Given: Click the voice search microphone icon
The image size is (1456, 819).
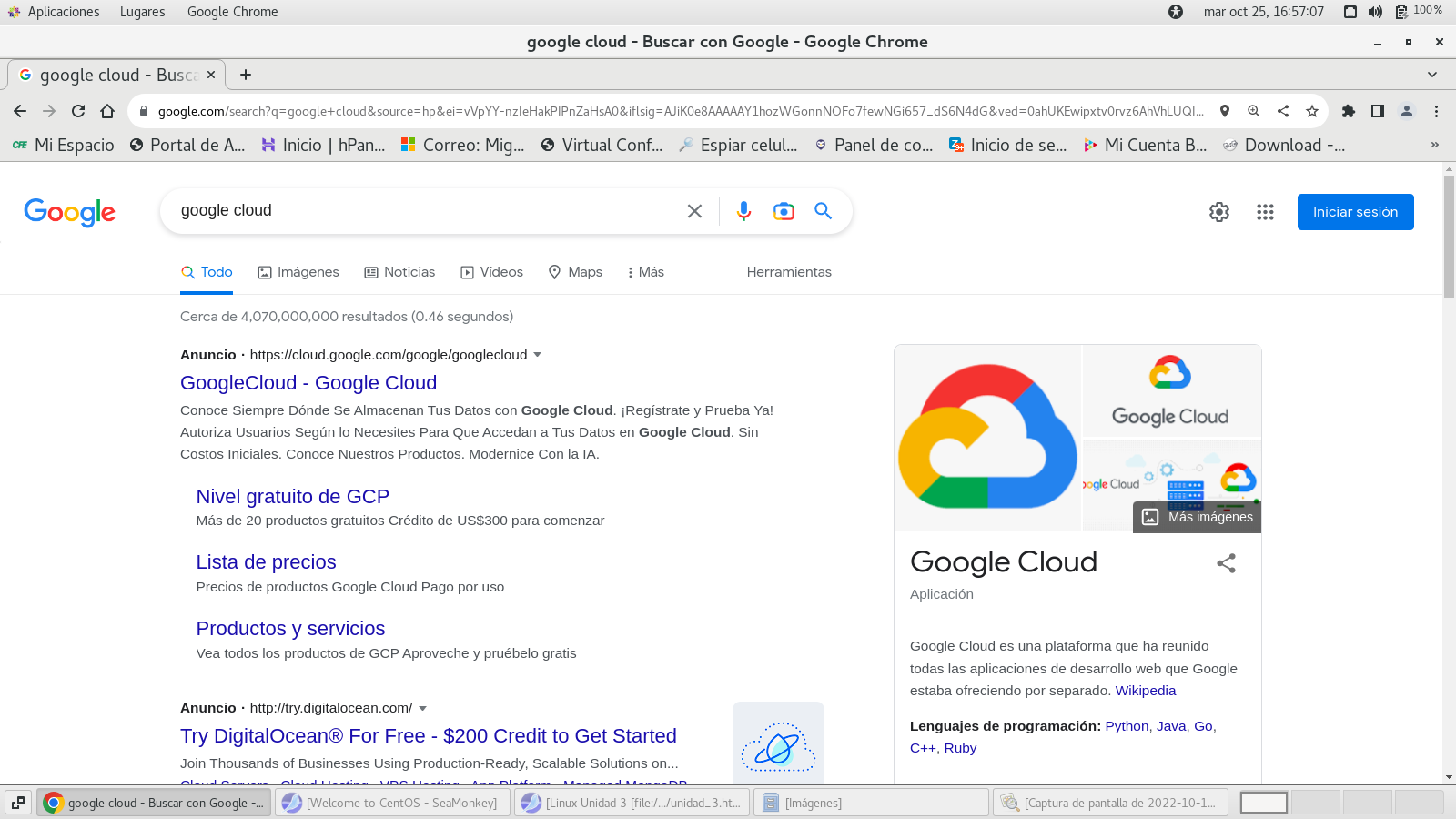Looking at the screenshot, I should [x=743, y=211].
